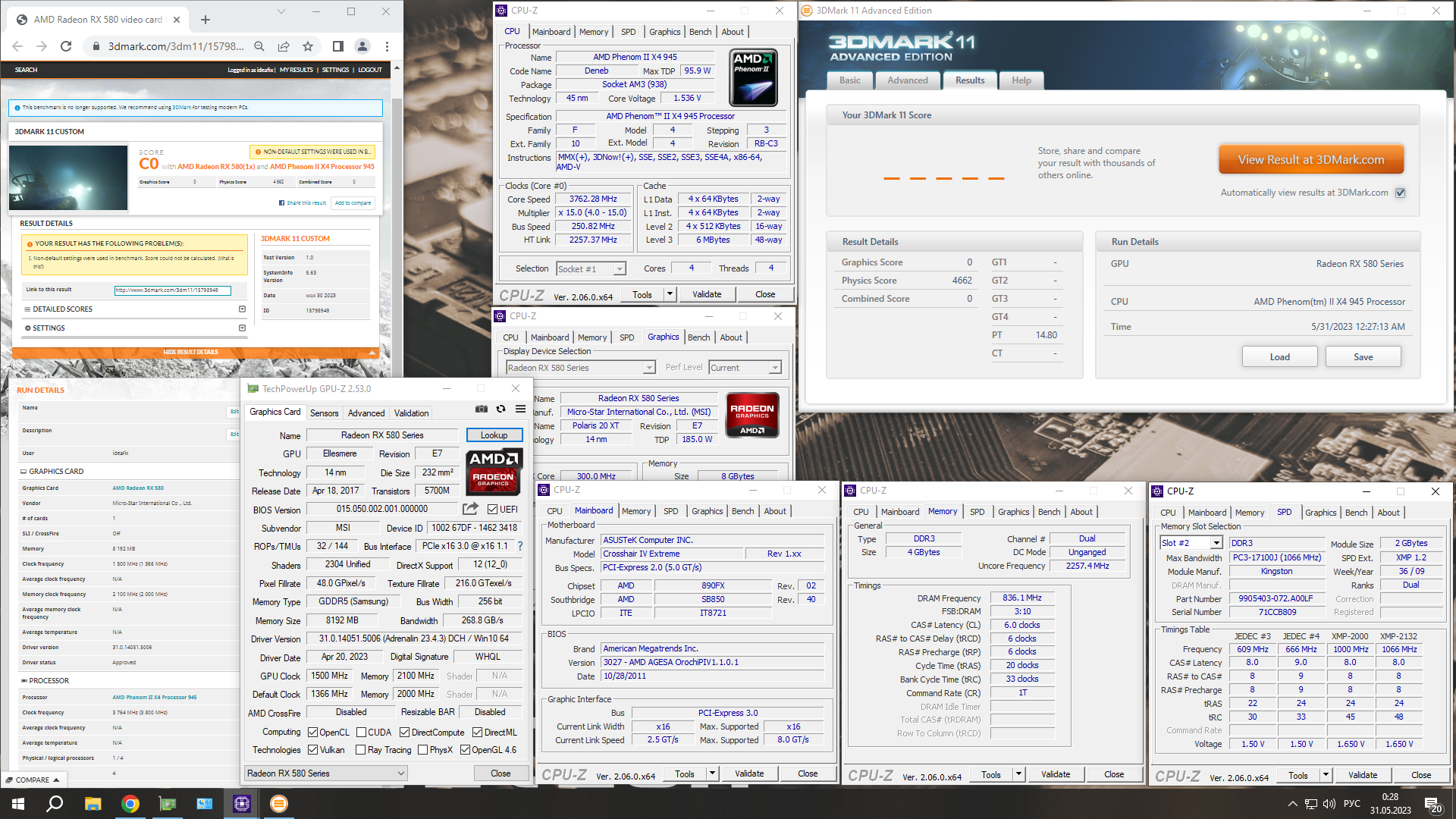Toggle the CUDA checkbox

(x=360, y=733)
